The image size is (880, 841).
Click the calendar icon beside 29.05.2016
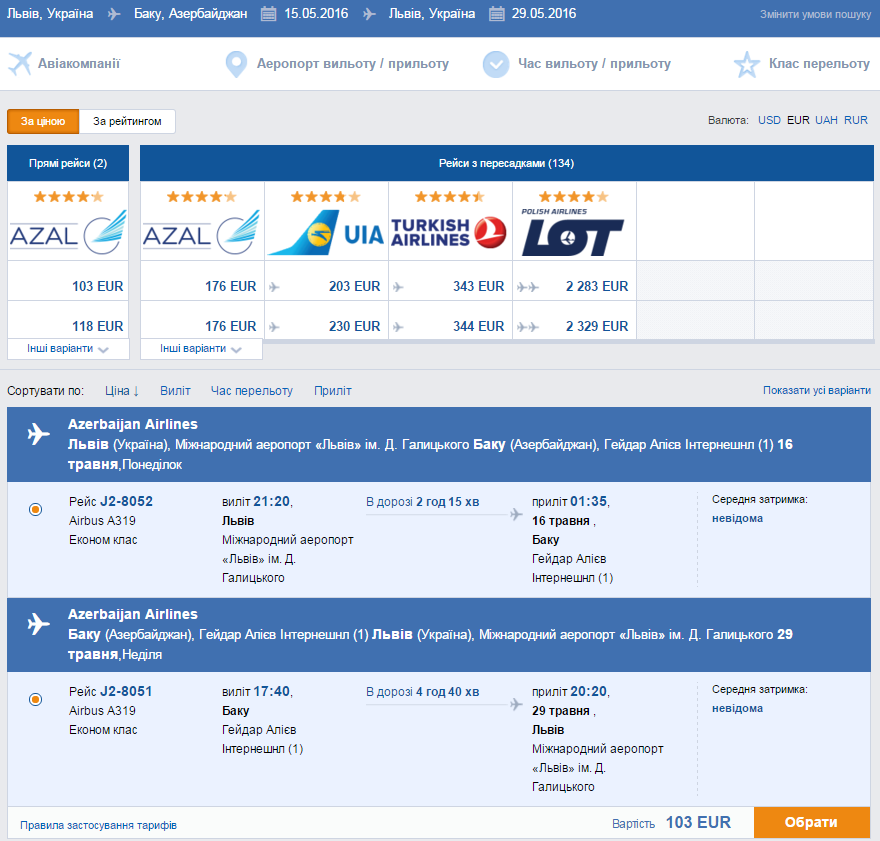(496, 13)
